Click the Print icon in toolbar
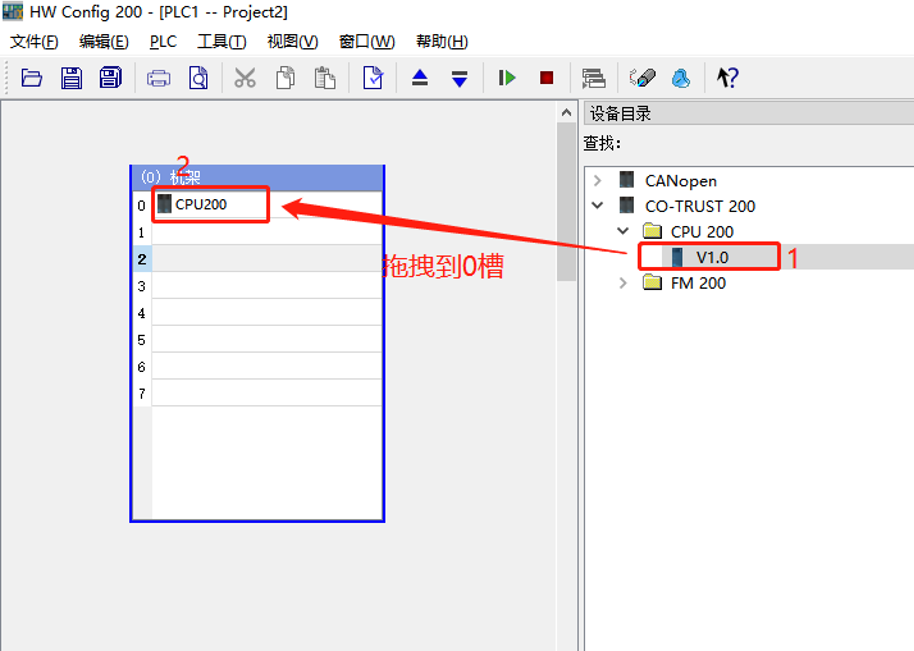 pyautogui.click(x=159, y=78)
